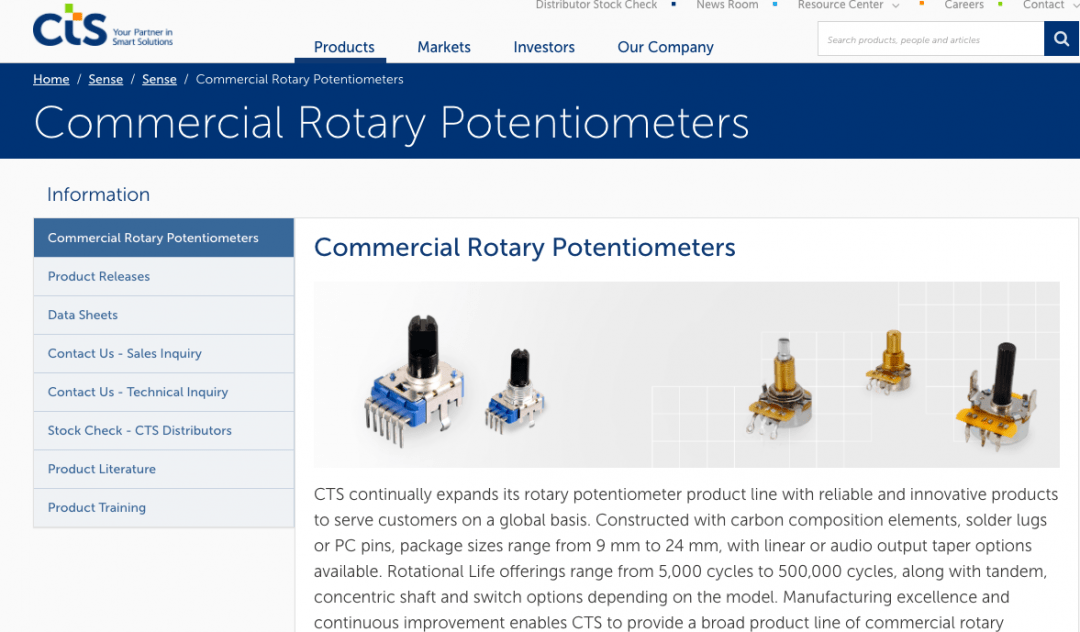Image resolution: width=1080 pixels, height=632 pixels.
Task: Open Product Training in sidebar
Action: click(164, 507)
